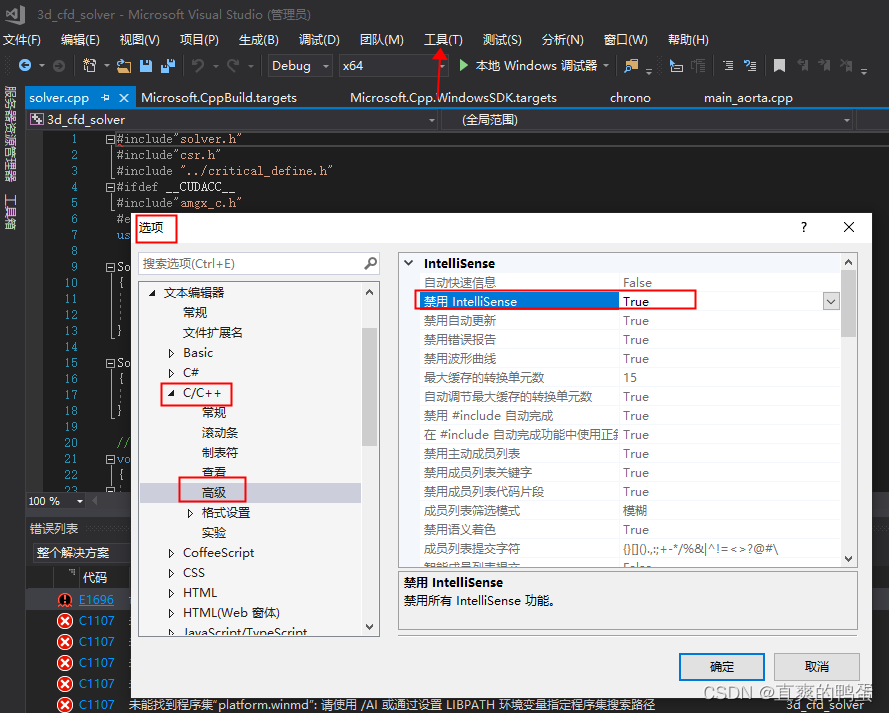Open the (全局范围) scope dropdown
The width and height of the screenshot is (889, 713).
point(846,120)
